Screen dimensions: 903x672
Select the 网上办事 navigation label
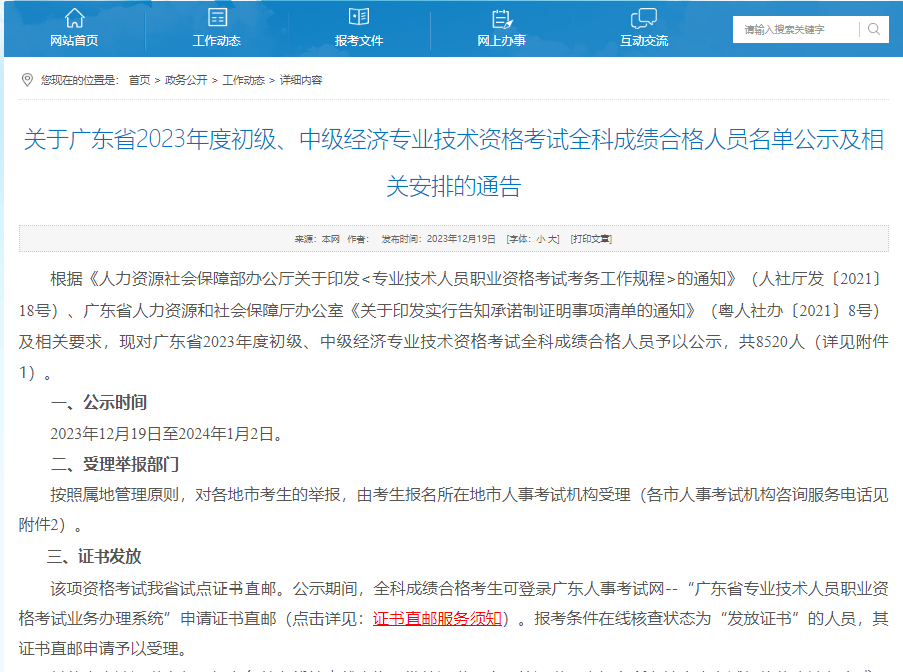coord(502,41)
